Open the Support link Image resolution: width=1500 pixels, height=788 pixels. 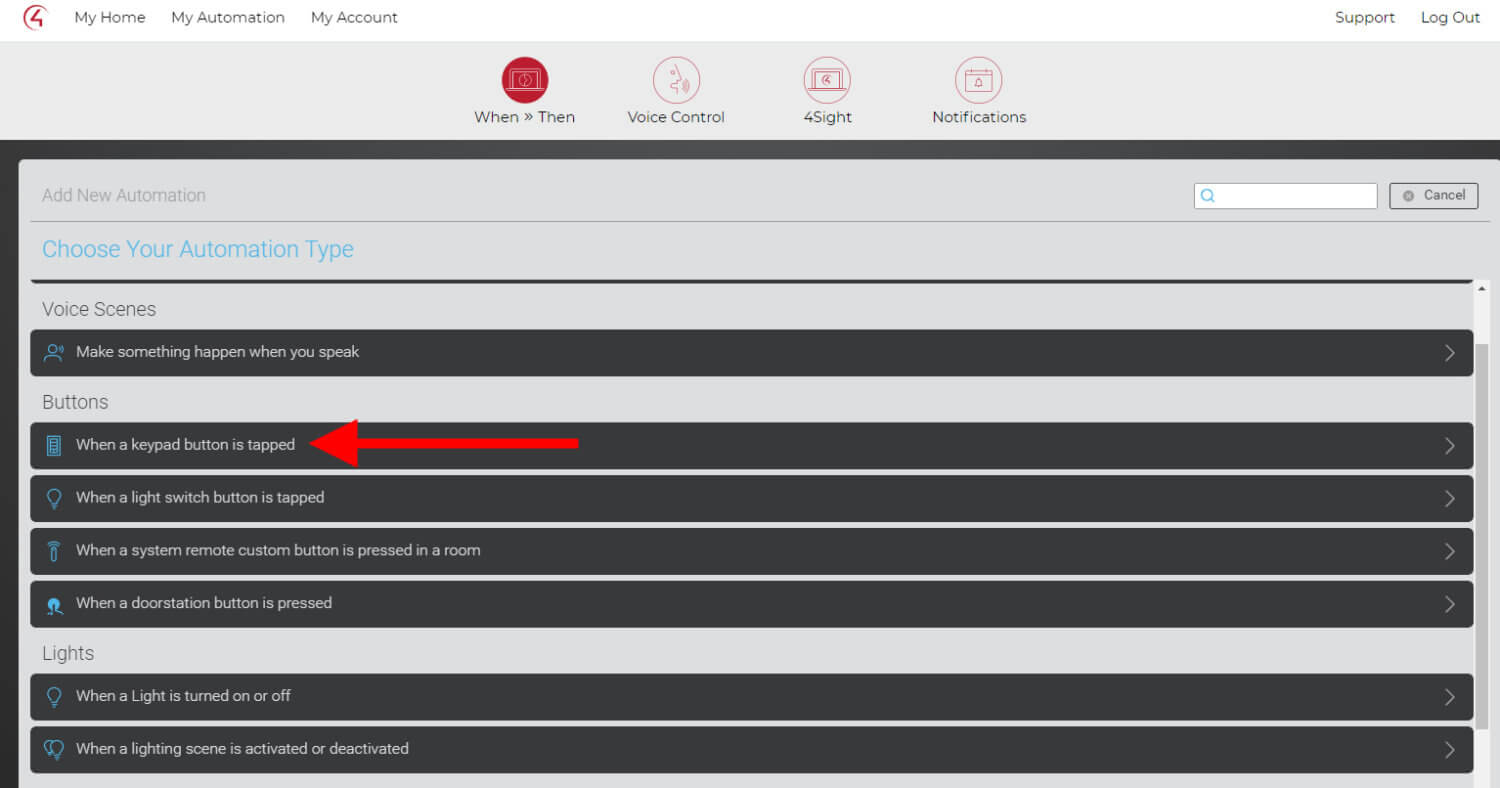[1364, 18]
